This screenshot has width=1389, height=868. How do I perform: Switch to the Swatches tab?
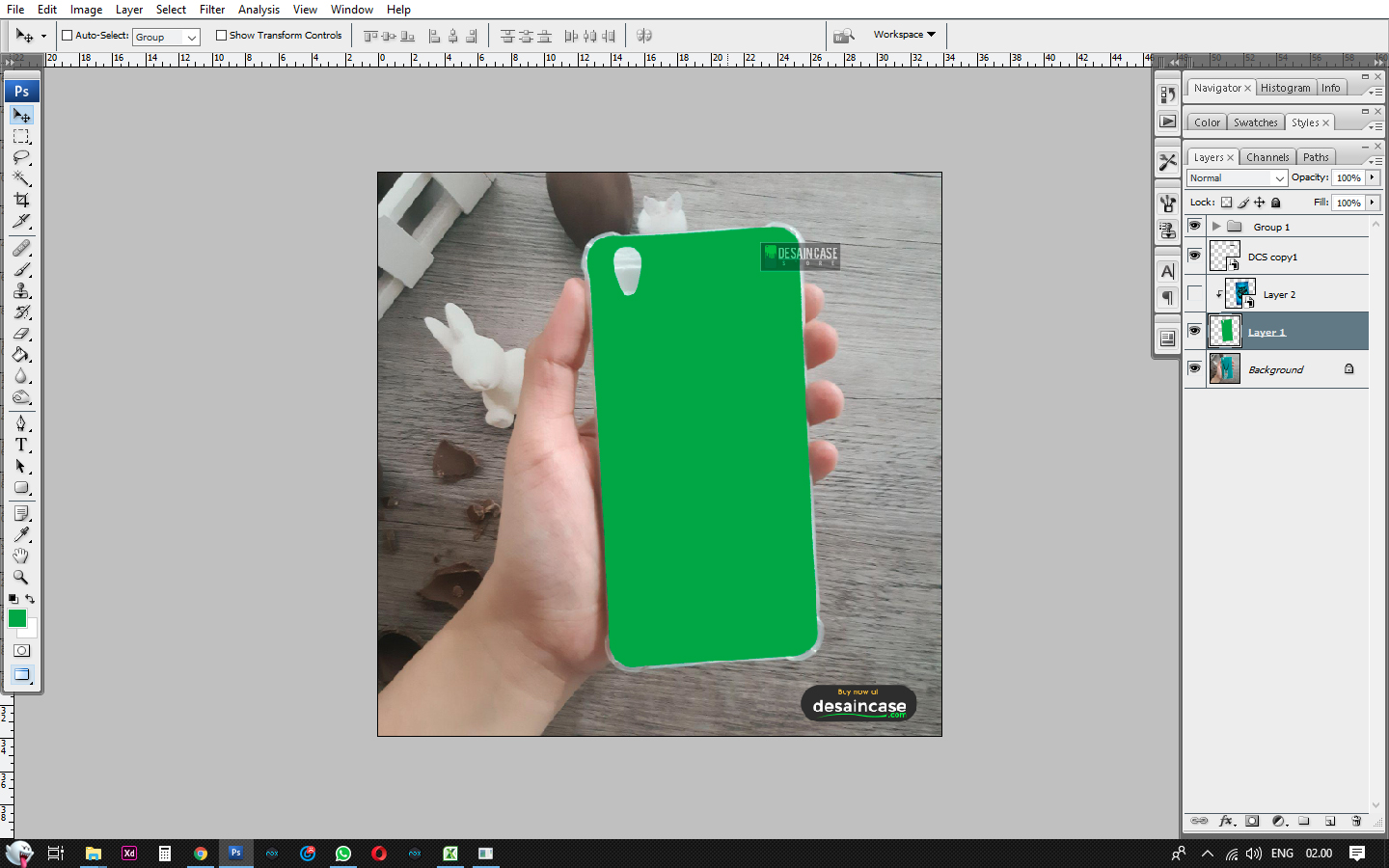1255,122
